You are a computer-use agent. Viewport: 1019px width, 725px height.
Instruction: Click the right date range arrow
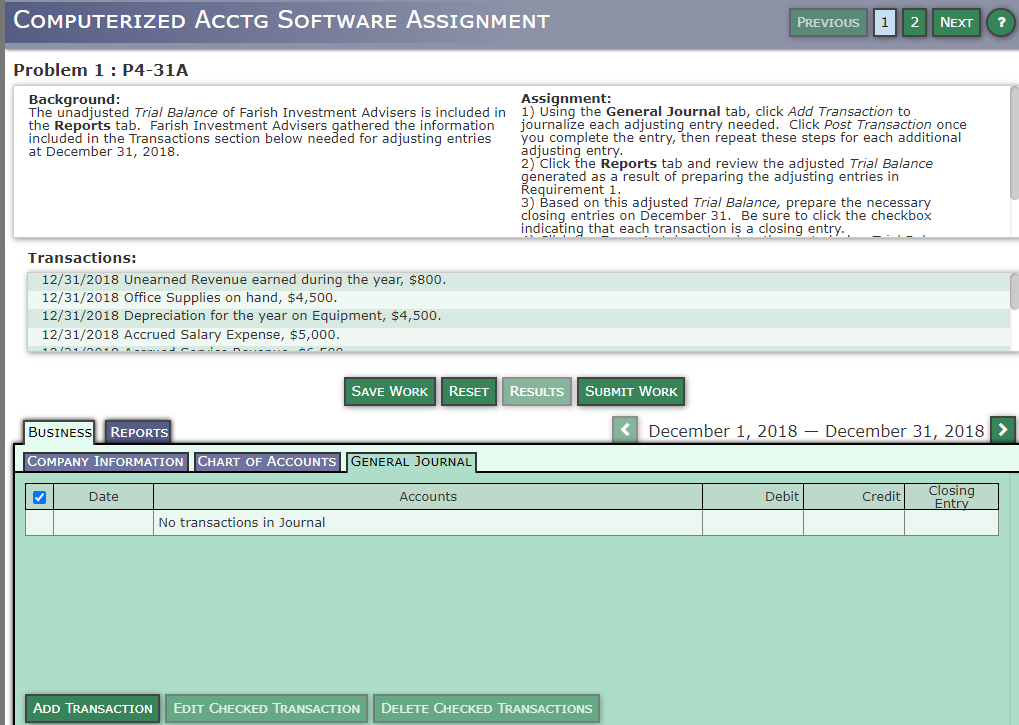(x=1002, y=429)
